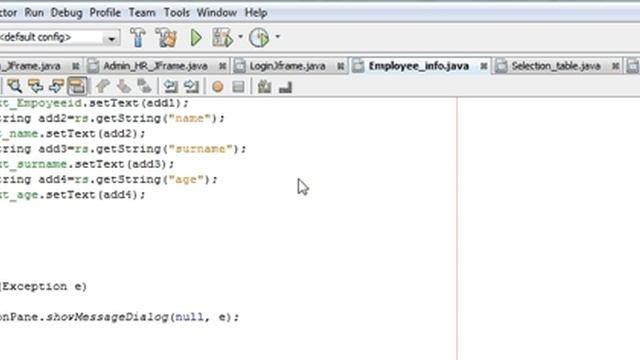Click the Uncomment icon in editor toolbar
Viewport: 640px width, 360px height.
[285, 87]
